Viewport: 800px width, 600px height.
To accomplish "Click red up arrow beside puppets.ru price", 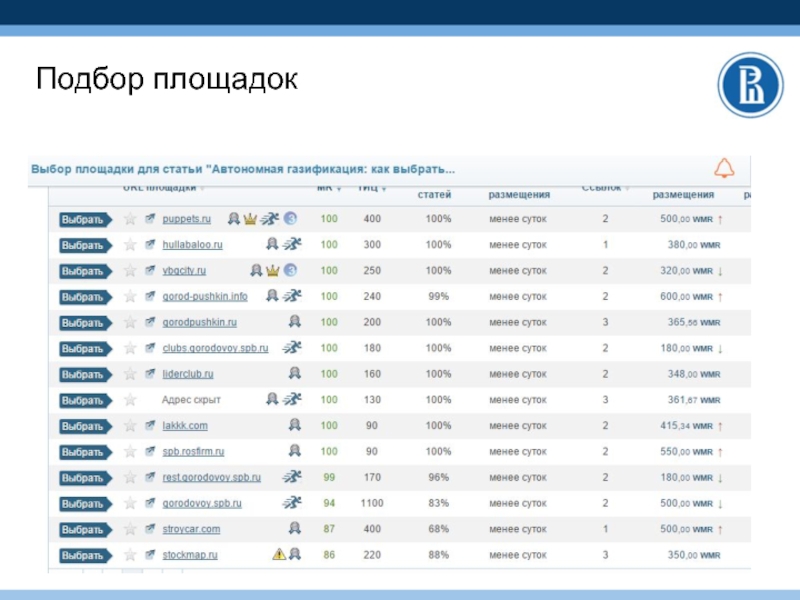I will (720, 219).
